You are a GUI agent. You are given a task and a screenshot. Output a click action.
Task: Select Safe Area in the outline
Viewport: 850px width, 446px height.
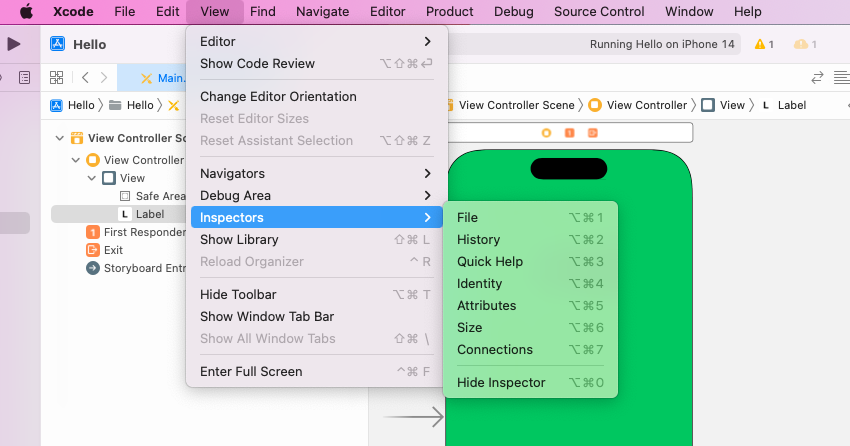[x=152, y=196]
